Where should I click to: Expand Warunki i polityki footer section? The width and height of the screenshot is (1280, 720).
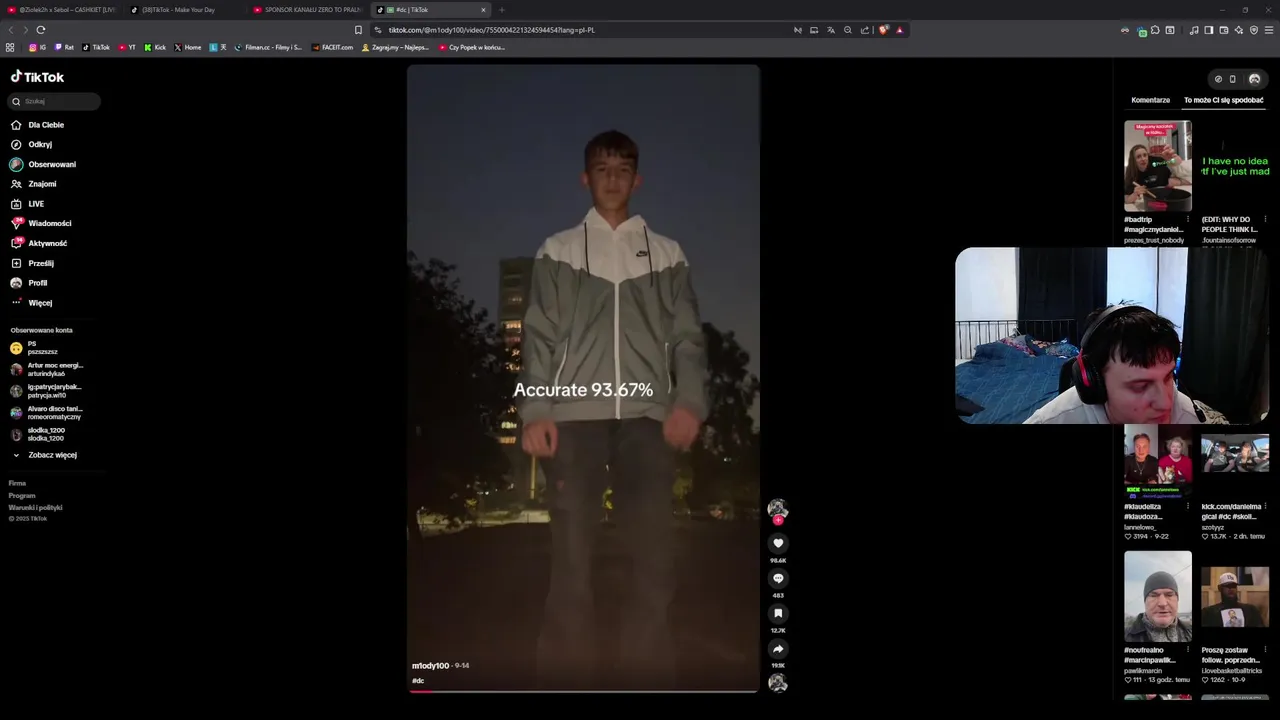point(36,507)
